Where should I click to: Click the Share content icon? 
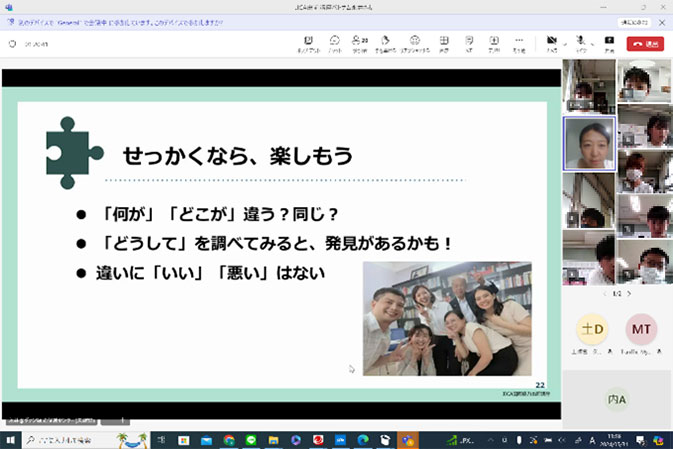click(x=609, y=44)
